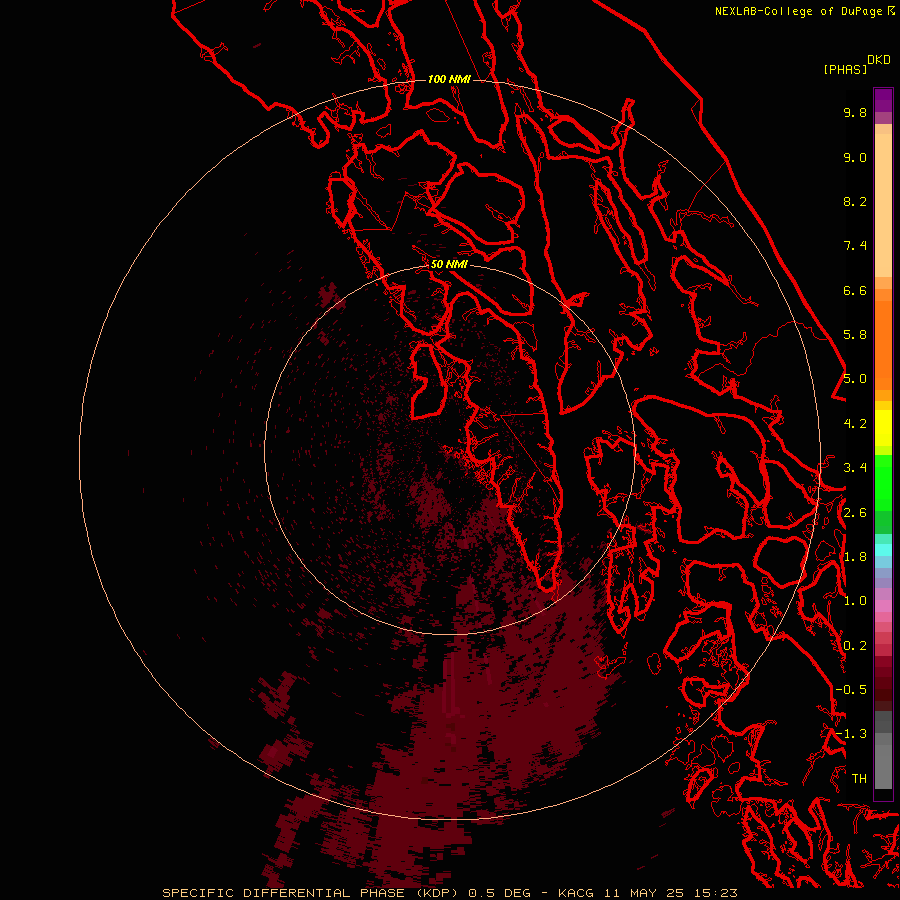This screenshot has width=900, height=900.
Task: Click the SPECIFIC DIFFERENTIAL PHASE (KDP) title text
Action: click(x=309, y=893)
